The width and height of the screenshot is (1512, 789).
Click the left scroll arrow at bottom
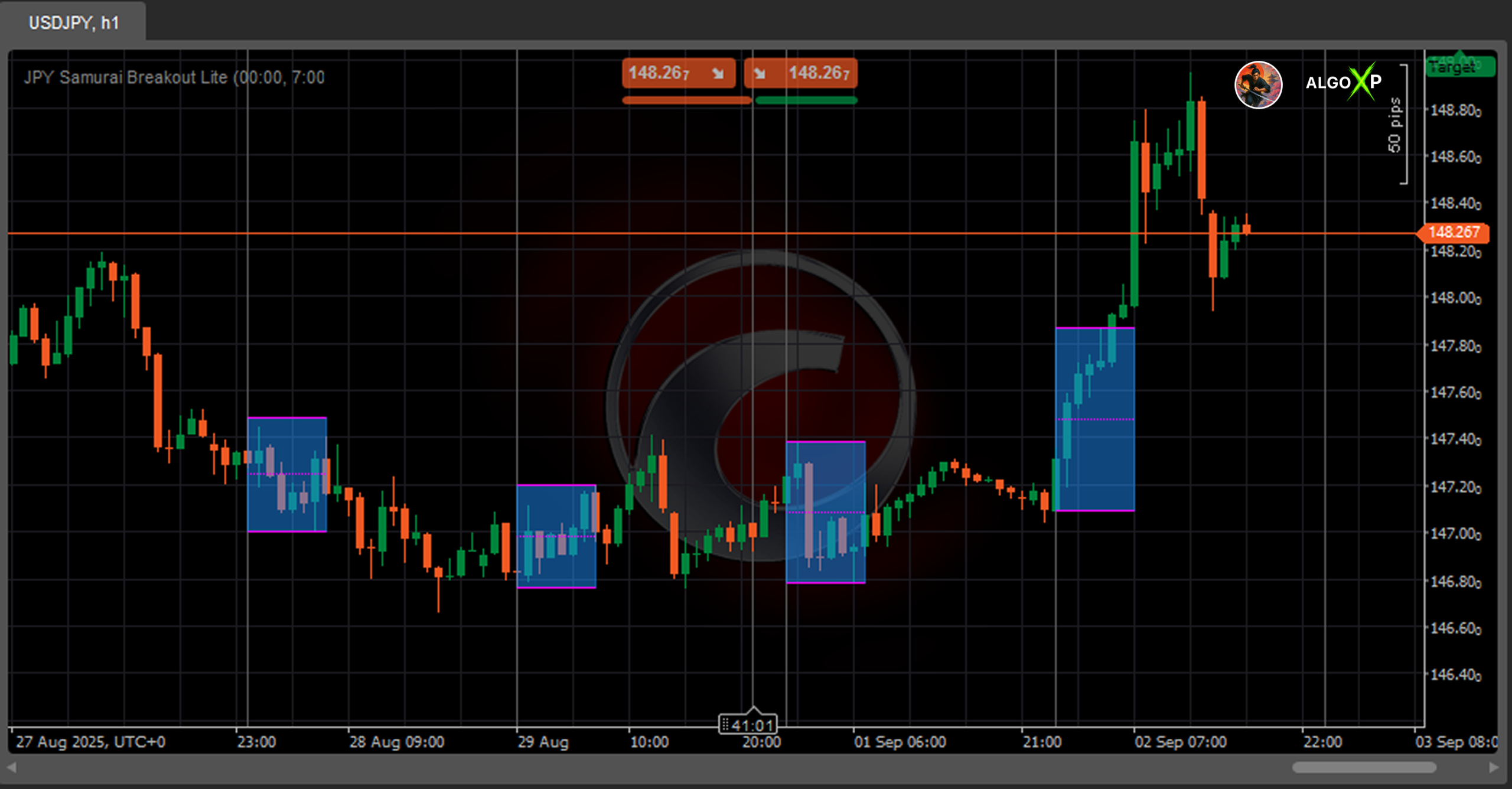click(11, 767)
